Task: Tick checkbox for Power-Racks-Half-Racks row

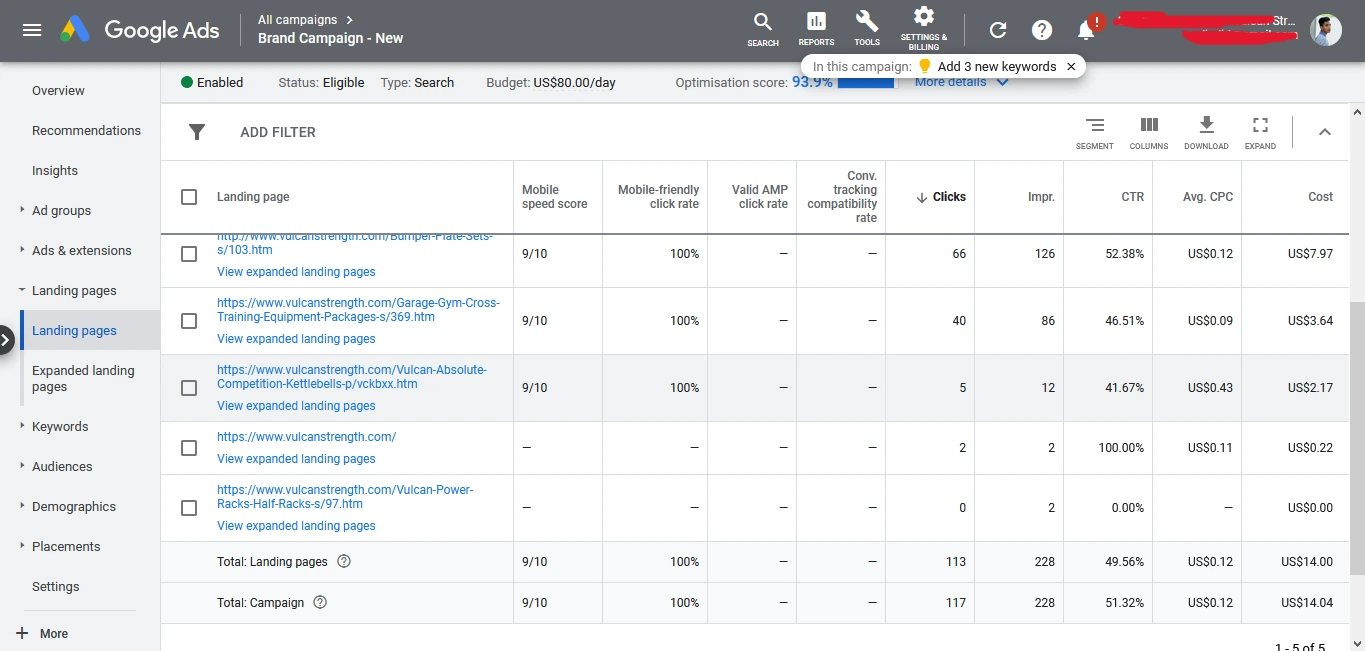Action: coord(189,508)
